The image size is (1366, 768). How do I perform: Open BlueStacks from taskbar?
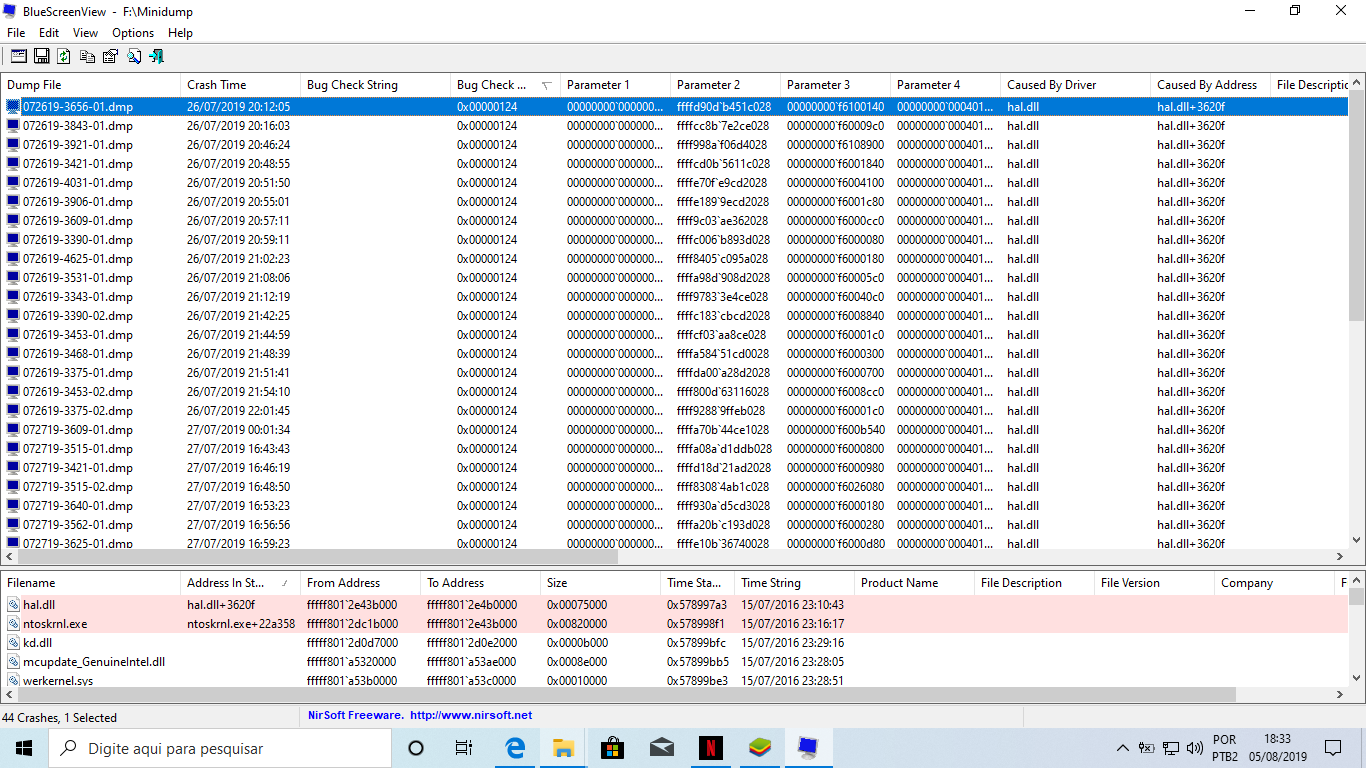pyautogui.click(x=759, y=748)
